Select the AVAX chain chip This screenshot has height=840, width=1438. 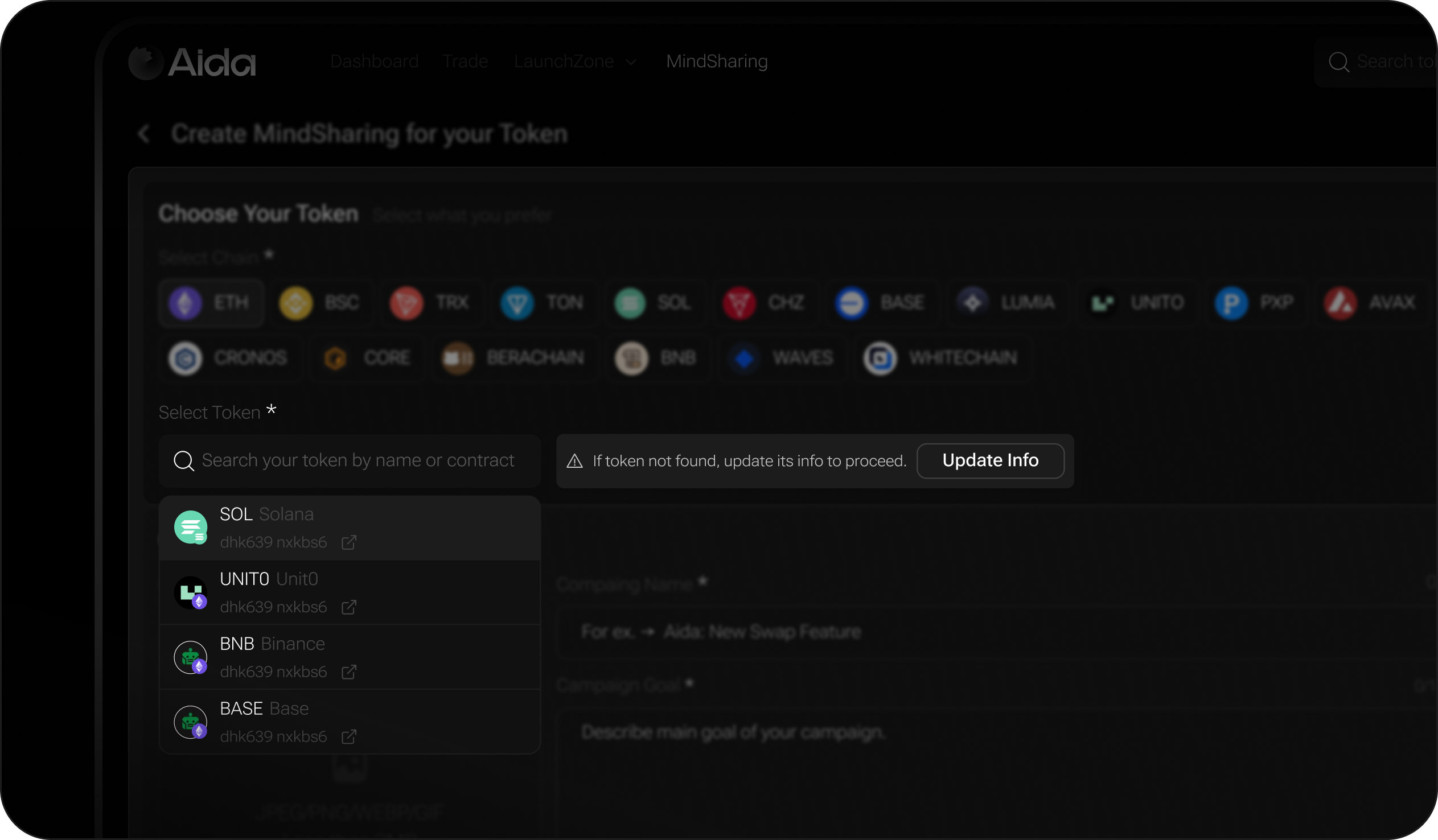pos(1371,302)
